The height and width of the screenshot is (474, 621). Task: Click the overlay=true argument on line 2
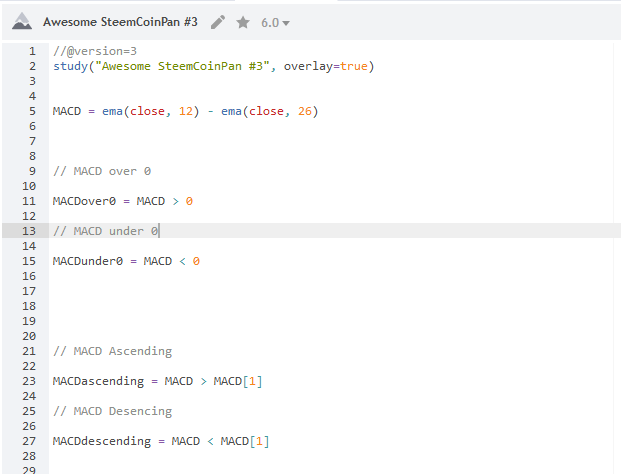(x=326, y=66)
